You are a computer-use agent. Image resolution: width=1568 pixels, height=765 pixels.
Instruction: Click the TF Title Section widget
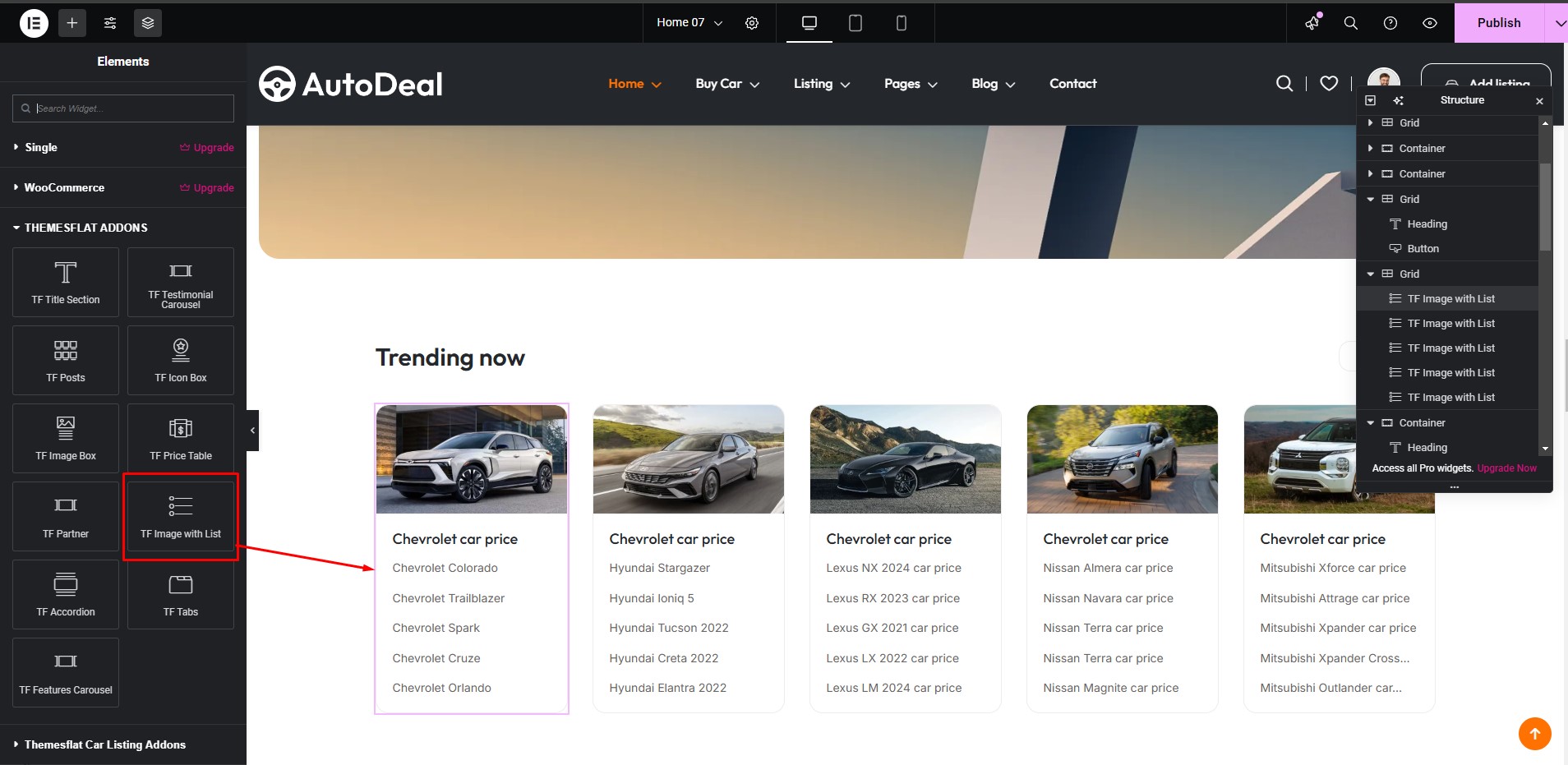tap(66, 282)
